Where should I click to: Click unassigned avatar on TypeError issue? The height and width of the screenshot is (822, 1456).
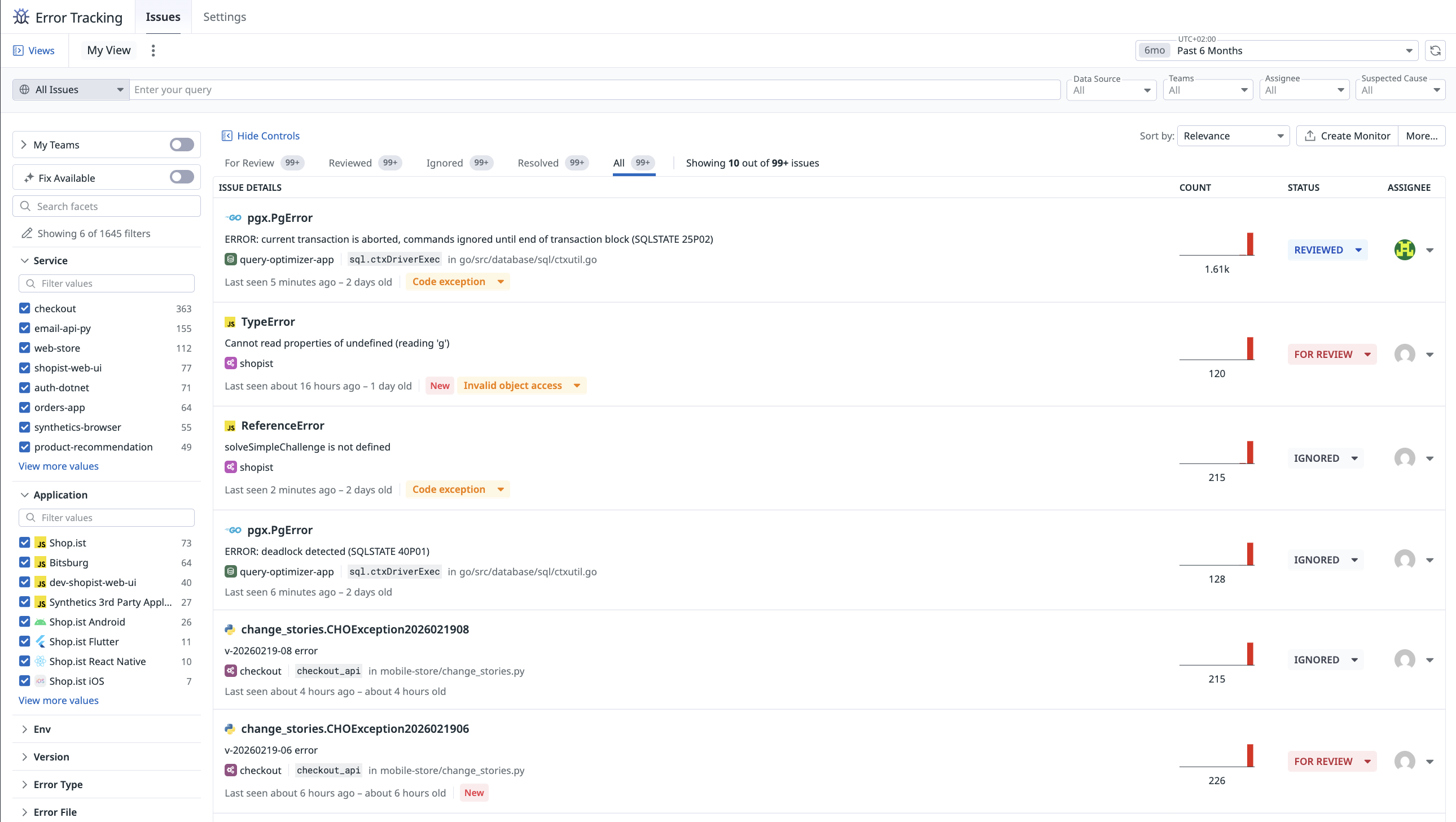tap(1404, 355)
